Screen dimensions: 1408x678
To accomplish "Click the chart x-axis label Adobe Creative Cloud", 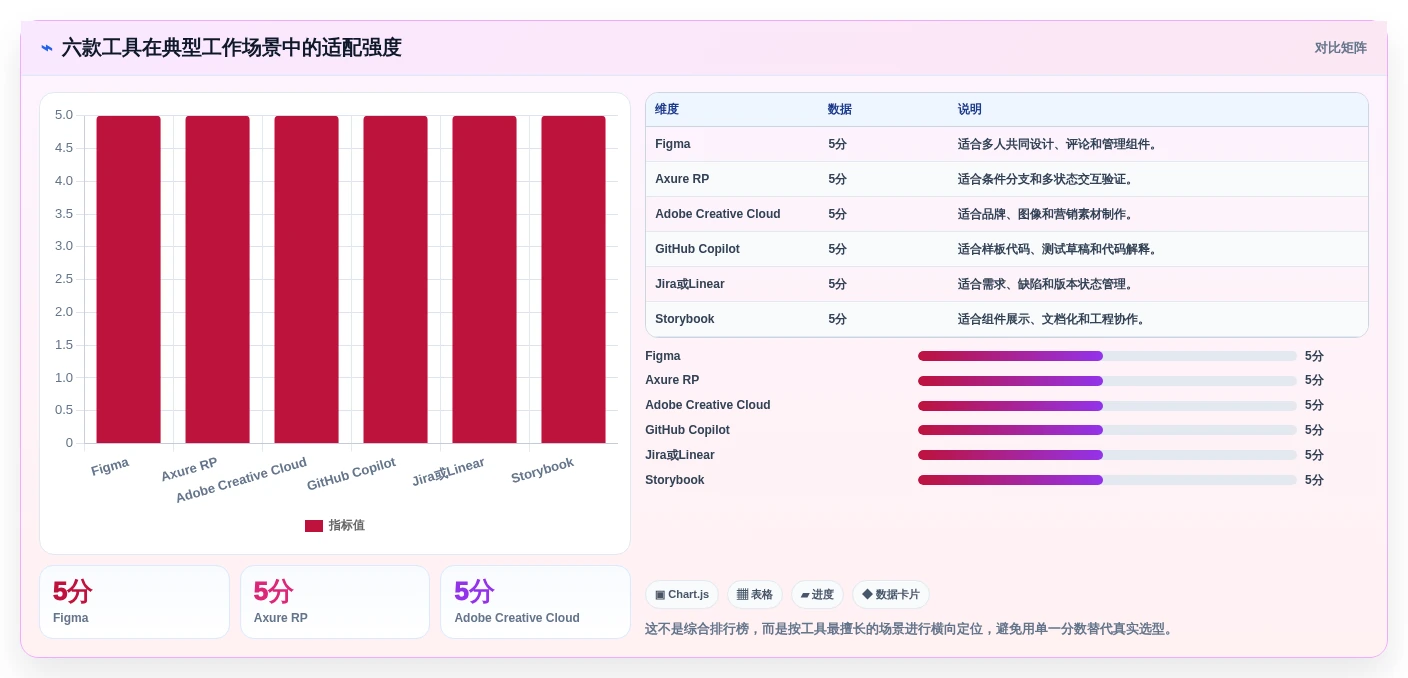I will coord(241,480).
